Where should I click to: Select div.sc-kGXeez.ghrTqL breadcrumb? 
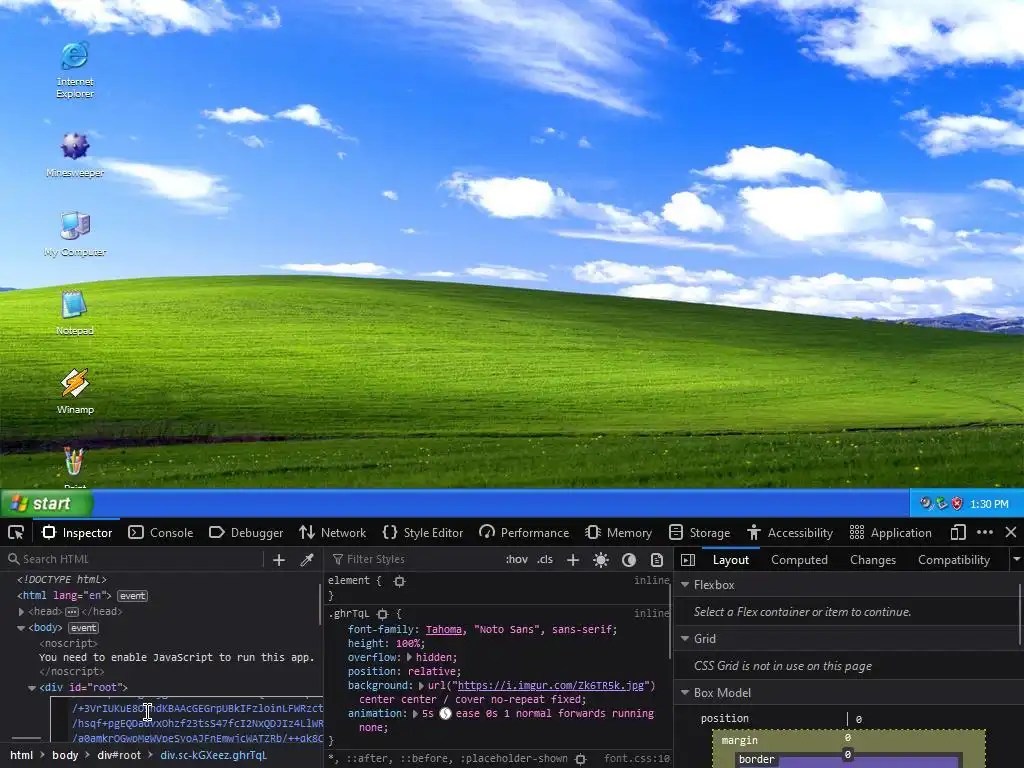[x=214, y=755]
